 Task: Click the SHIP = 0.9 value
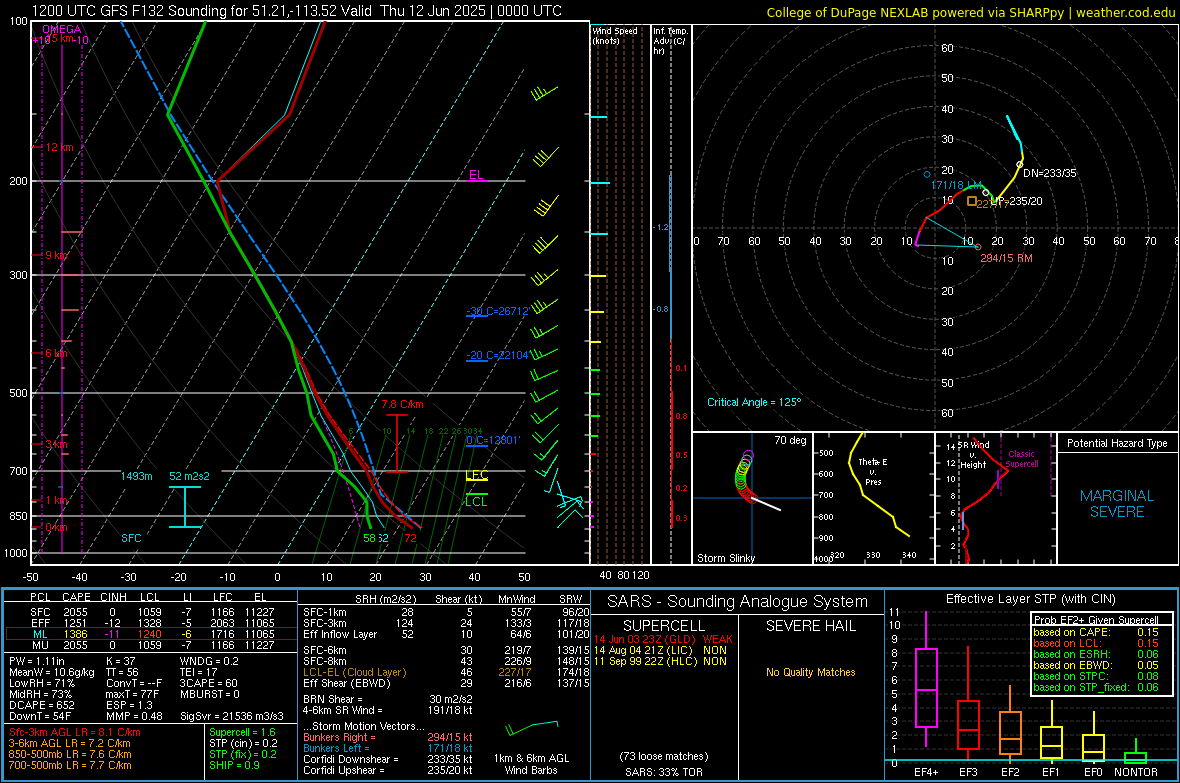click(x=234, y=765)
